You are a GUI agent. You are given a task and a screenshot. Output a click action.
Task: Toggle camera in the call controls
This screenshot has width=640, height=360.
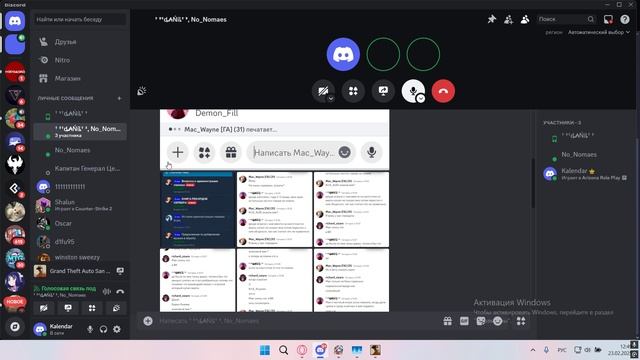click(x=322, y=91)
